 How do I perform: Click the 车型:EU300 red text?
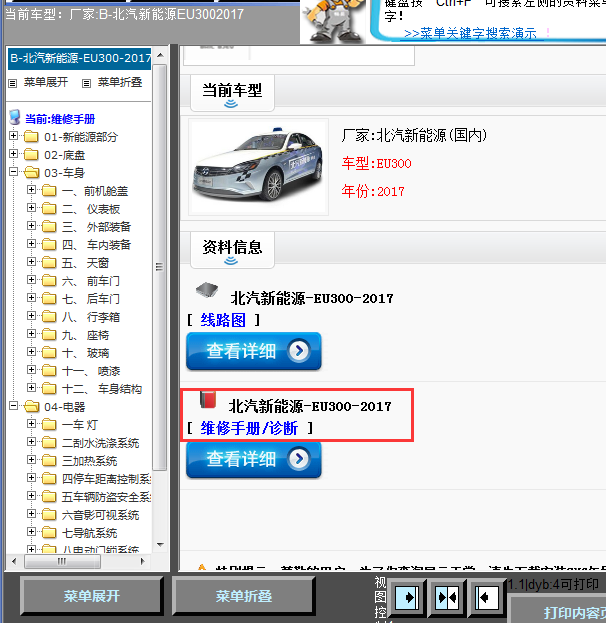click(x=376, y=163)
